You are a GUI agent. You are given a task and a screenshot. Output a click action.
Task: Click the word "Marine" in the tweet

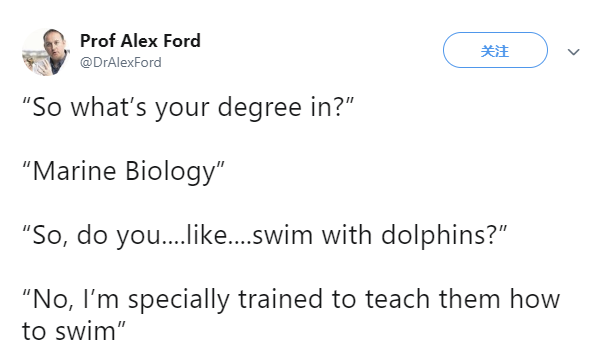pyautogui.click(x=74, y=171)
